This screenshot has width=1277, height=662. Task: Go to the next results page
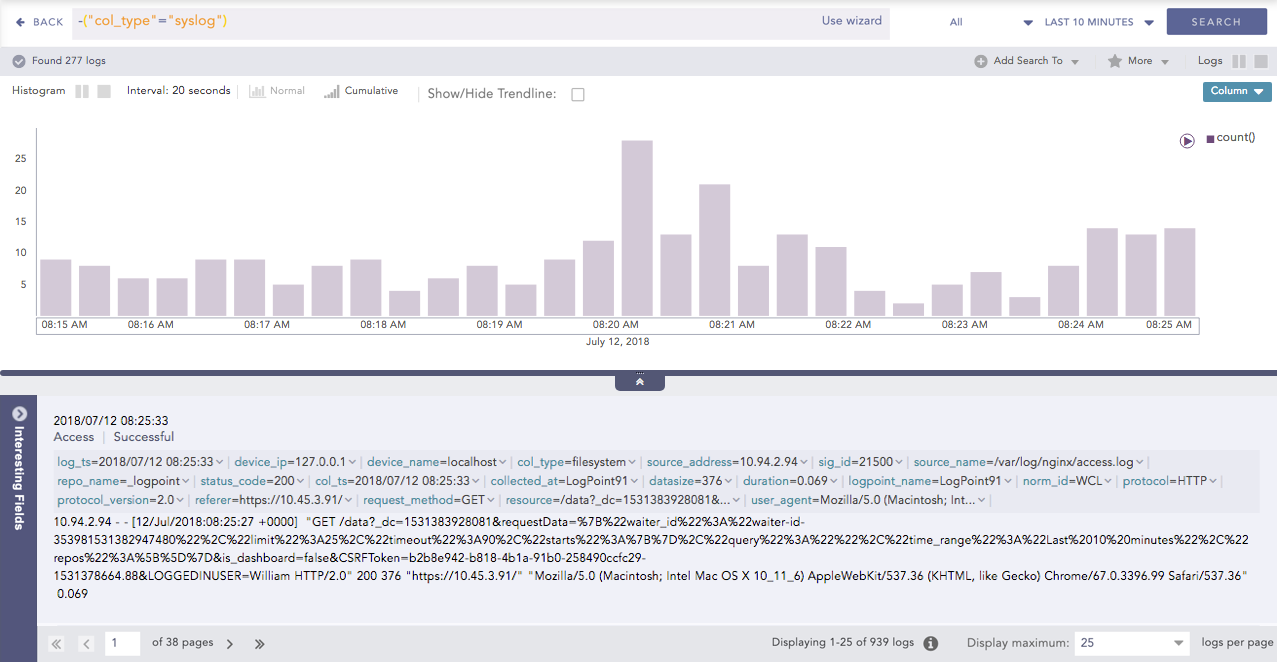click(x=230, y=644)
